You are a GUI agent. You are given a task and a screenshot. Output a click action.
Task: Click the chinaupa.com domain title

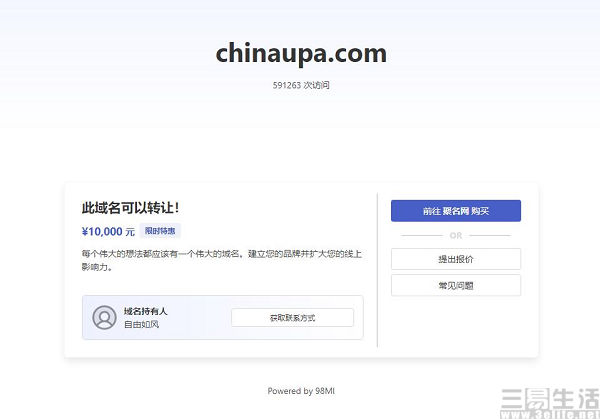pos(301,54)
